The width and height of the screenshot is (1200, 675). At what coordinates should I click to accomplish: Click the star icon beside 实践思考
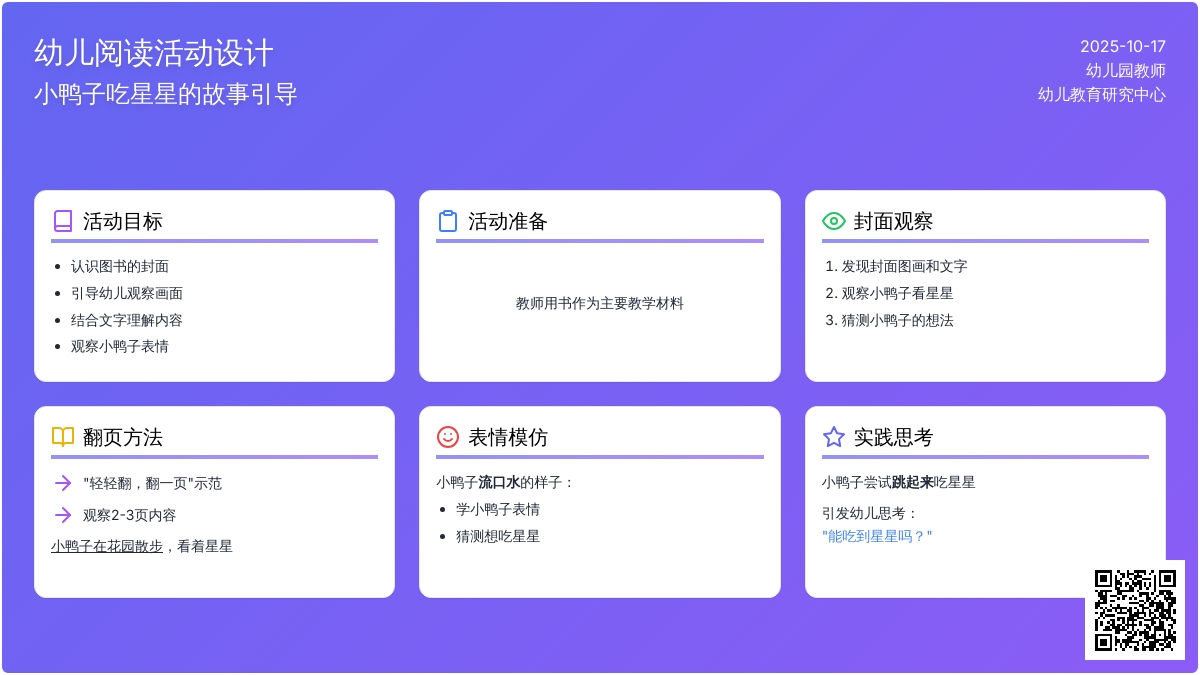pos(833,437)
